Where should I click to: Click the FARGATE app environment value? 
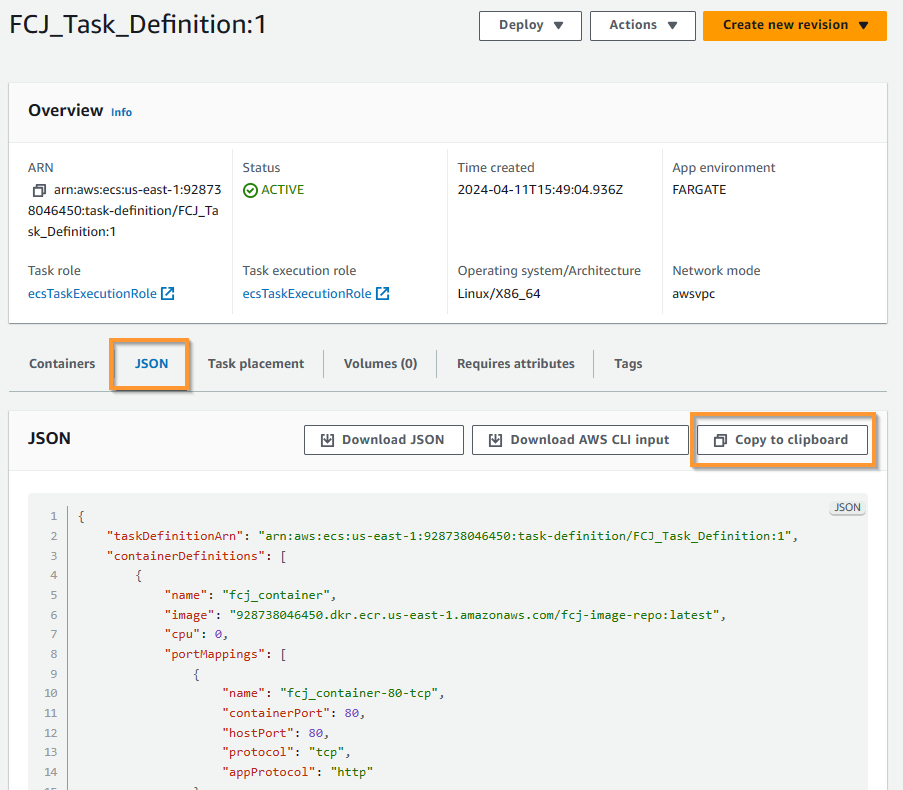click(x=699, y=190)
